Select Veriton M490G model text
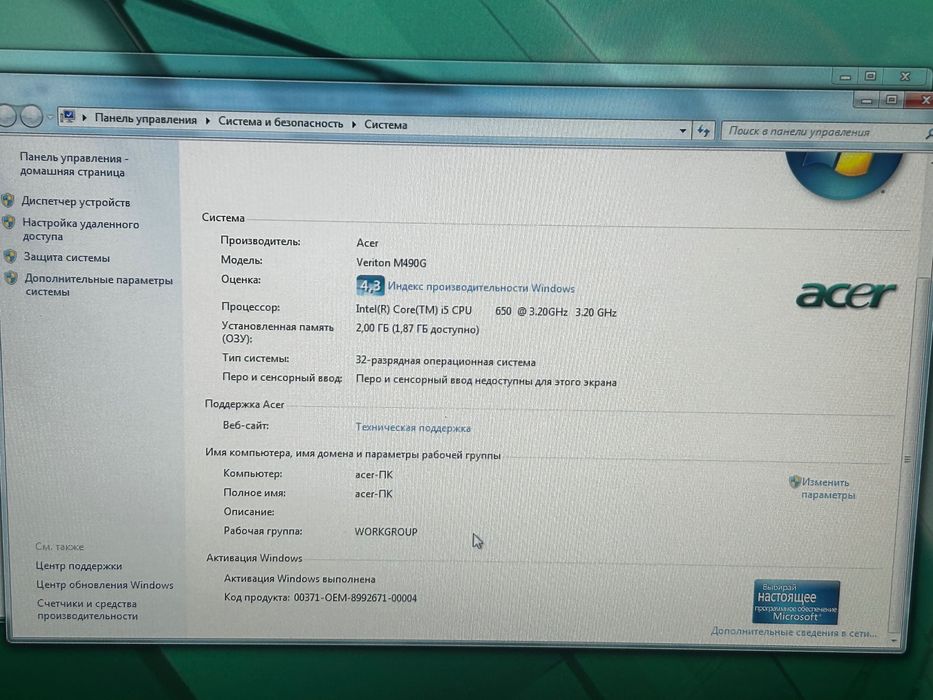This screenshot has width=933, height=700. (x=391, y=262)
